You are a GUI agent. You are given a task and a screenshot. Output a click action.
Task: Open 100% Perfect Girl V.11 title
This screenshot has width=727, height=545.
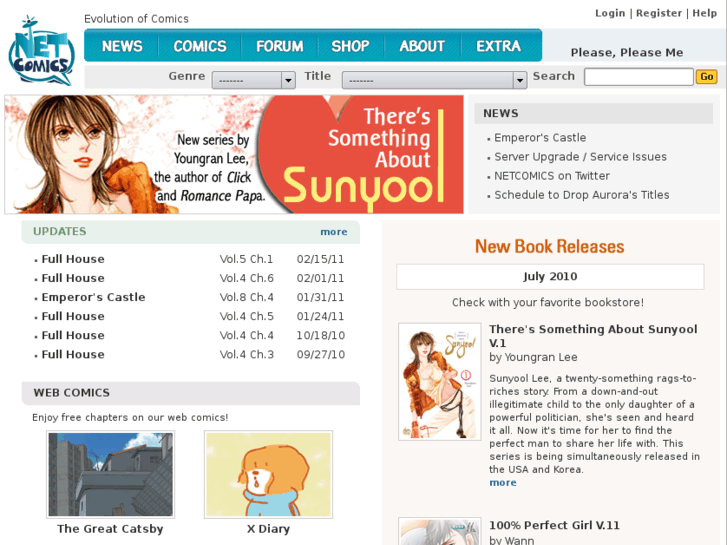pyautogui.click(x=554, y=525)
